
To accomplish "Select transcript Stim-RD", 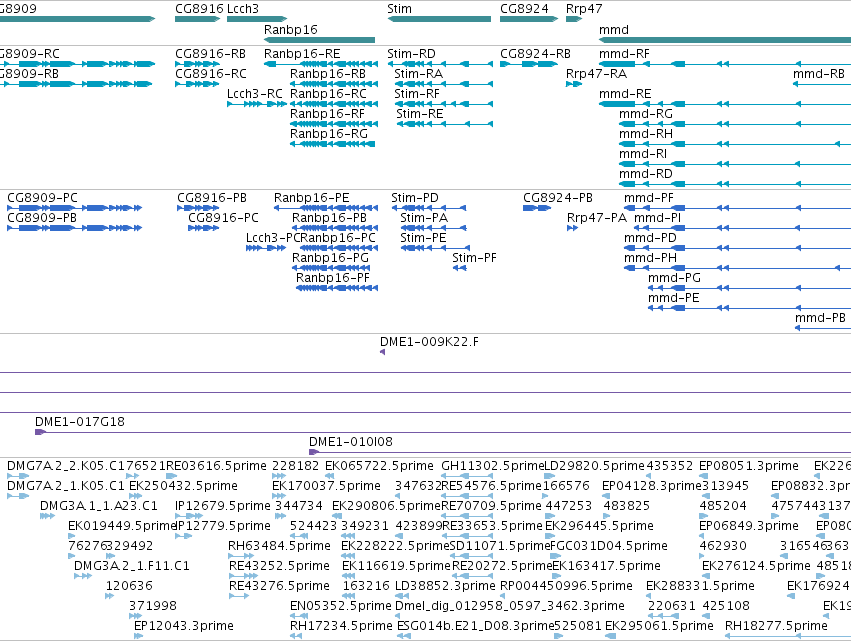I will click(440, 64).
